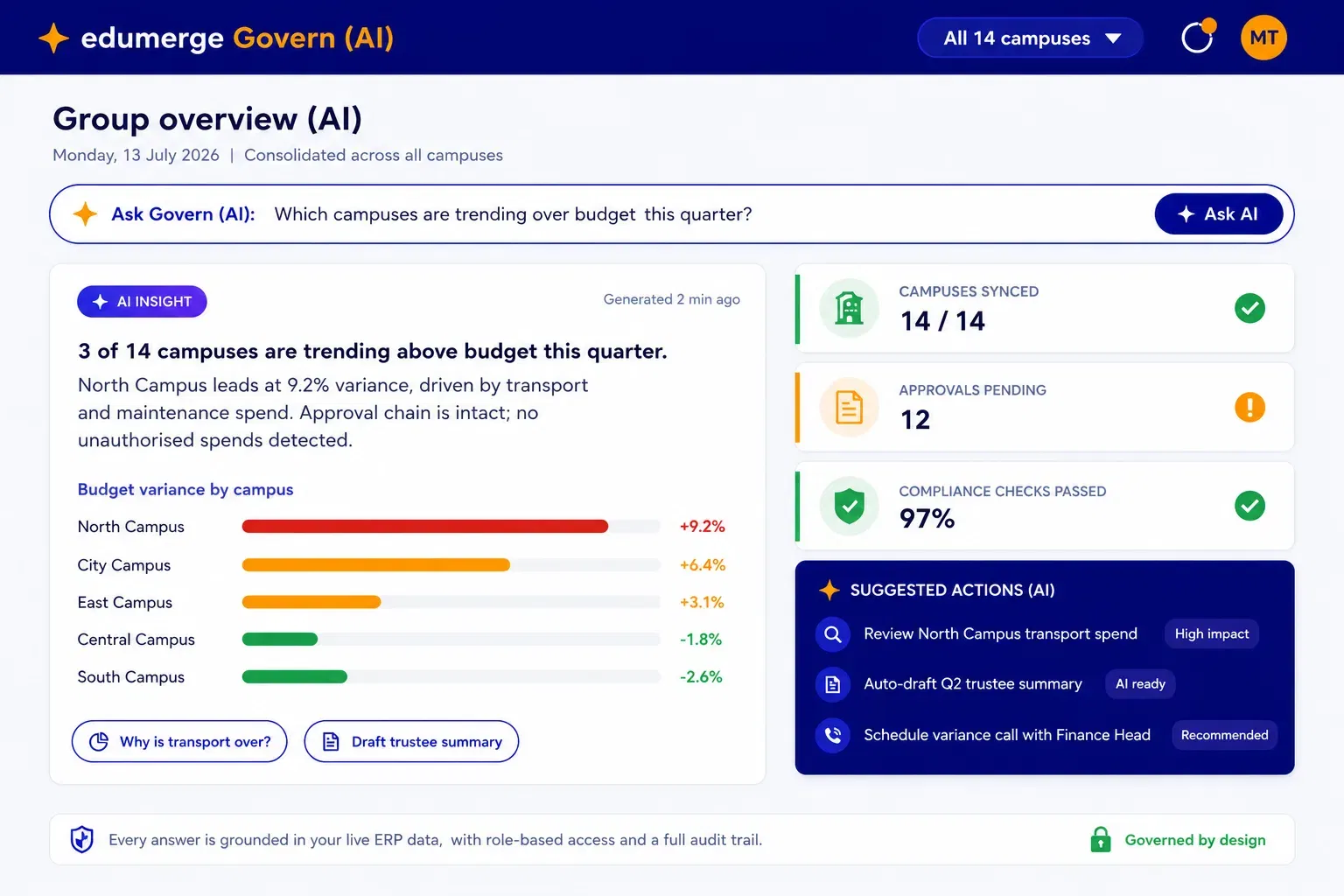Click the orange warning badge on Approvals Pending

(1249, 407)
